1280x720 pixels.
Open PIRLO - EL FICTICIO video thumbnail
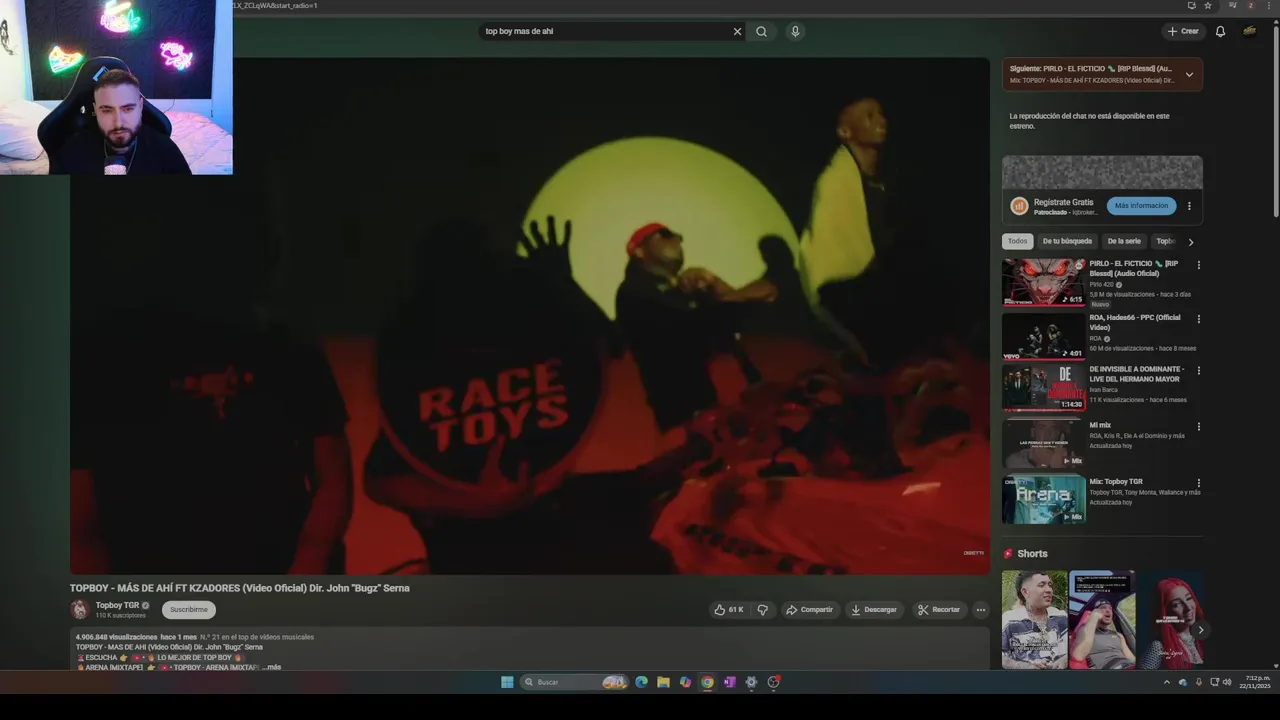point(1043,282)
